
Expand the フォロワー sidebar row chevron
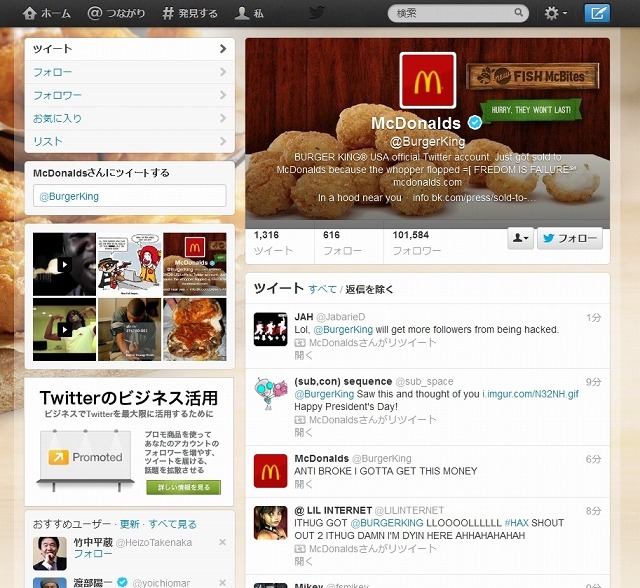click(222, 95)
